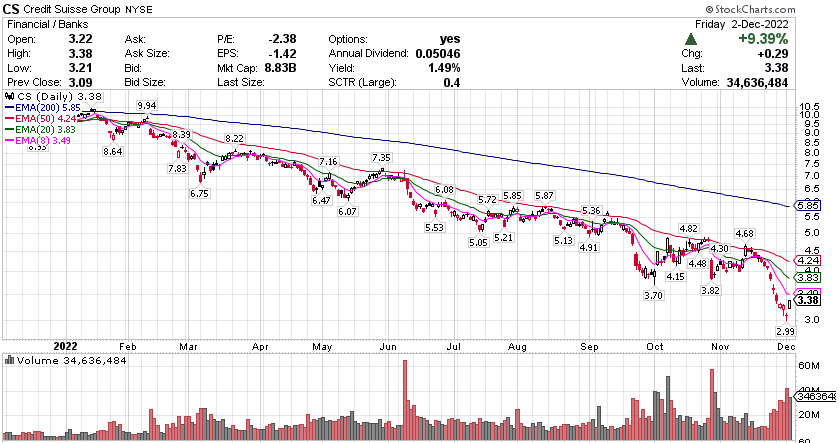Click the 6.47 low label near May
The height and width of the screenshot is (443, 840).
pyautogui.click(x=321, y=200)
